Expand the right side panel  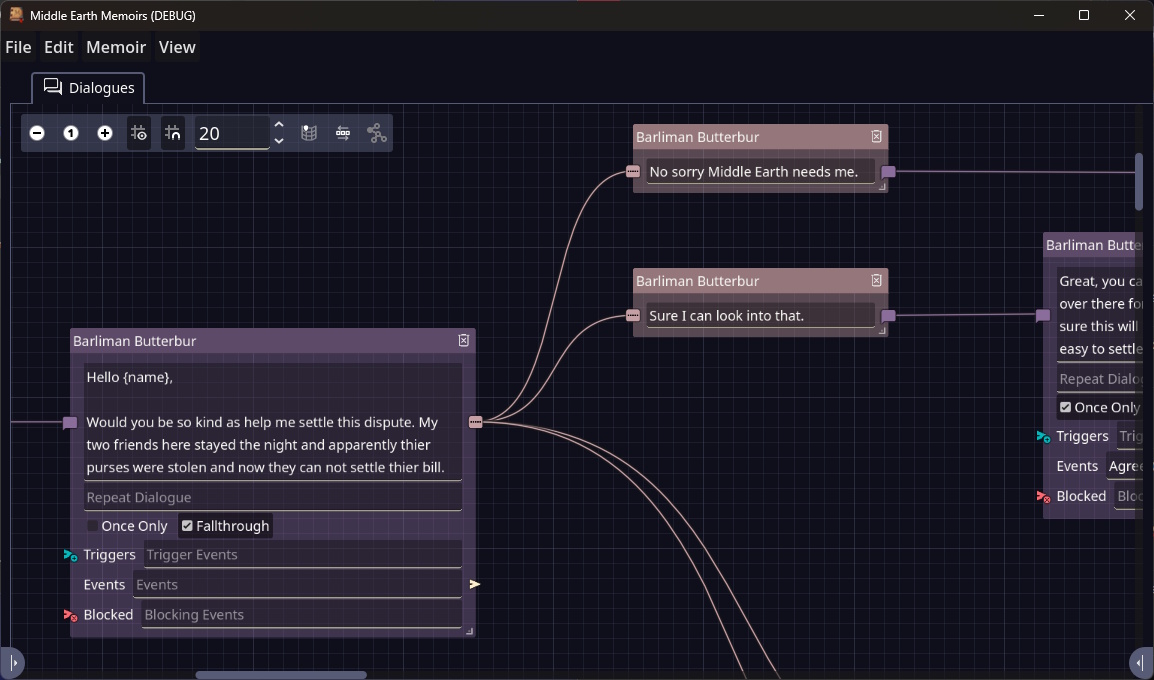[x=1140, y=662]
